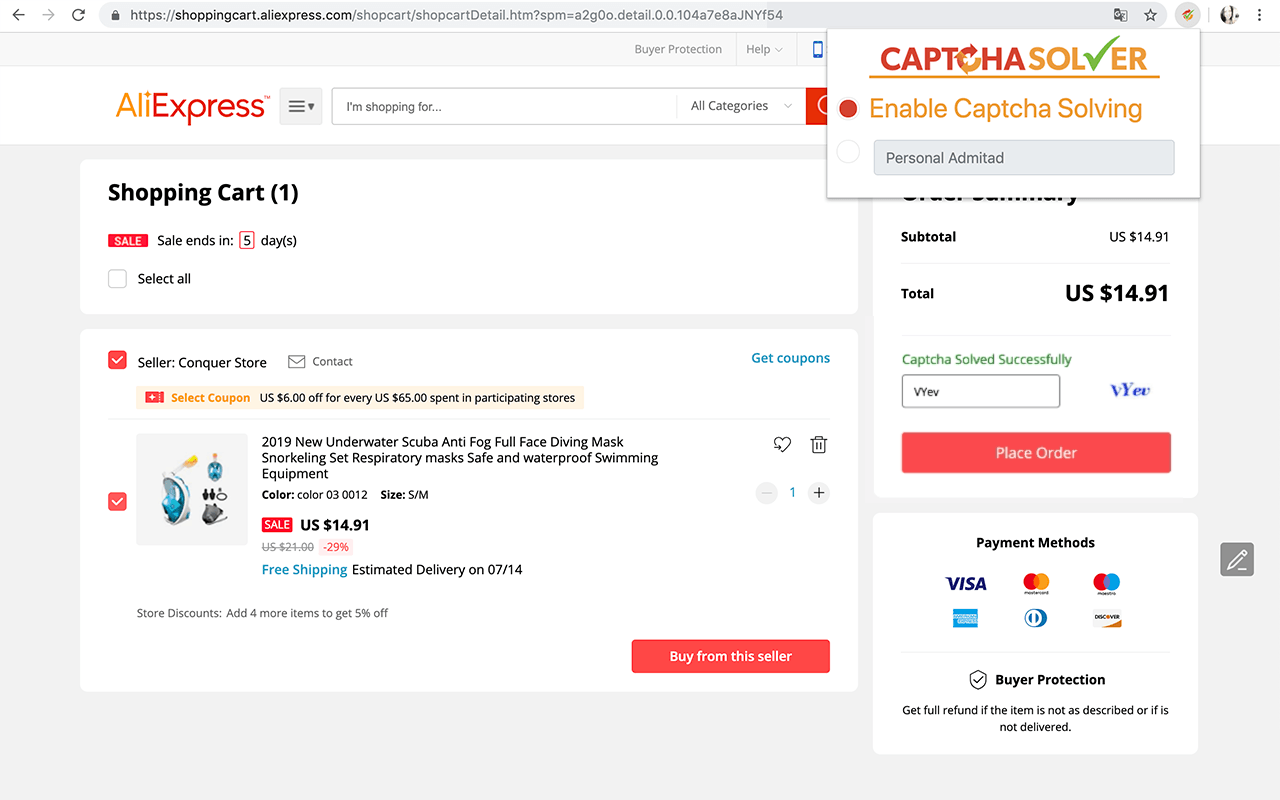This screenshot has width=1280, height=800.
Task: Click the captcha code input field
Action: point(981,392)
